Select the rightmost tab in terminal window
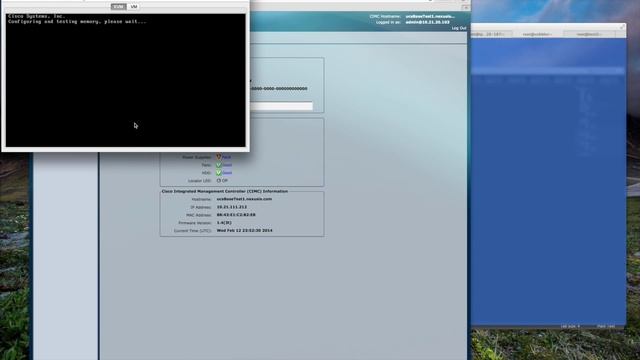Image resolution: width=640 pixels, height=360 pixels. coord(589,34)
